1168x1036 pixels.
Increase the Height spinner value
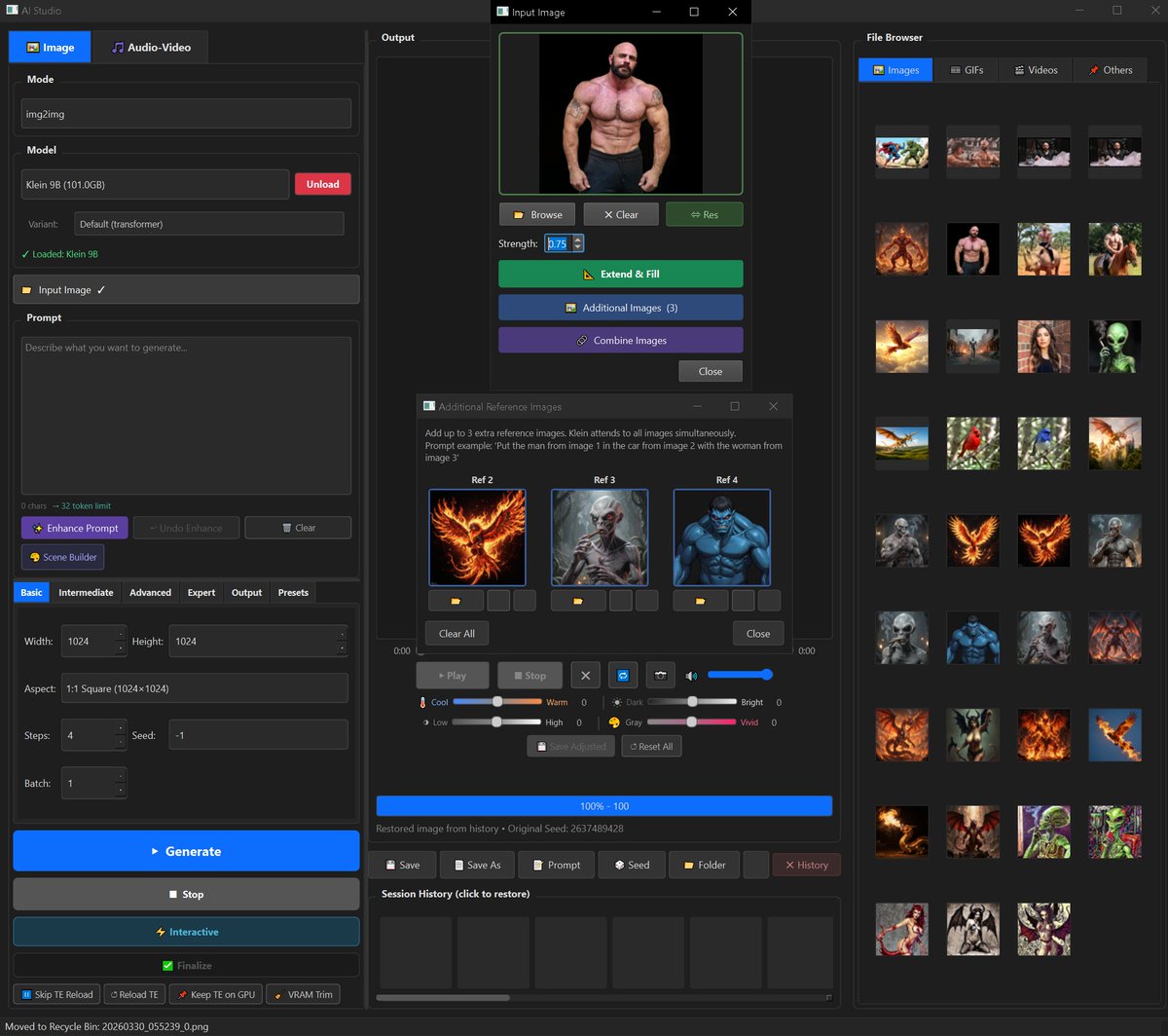[x=342, y=634]
